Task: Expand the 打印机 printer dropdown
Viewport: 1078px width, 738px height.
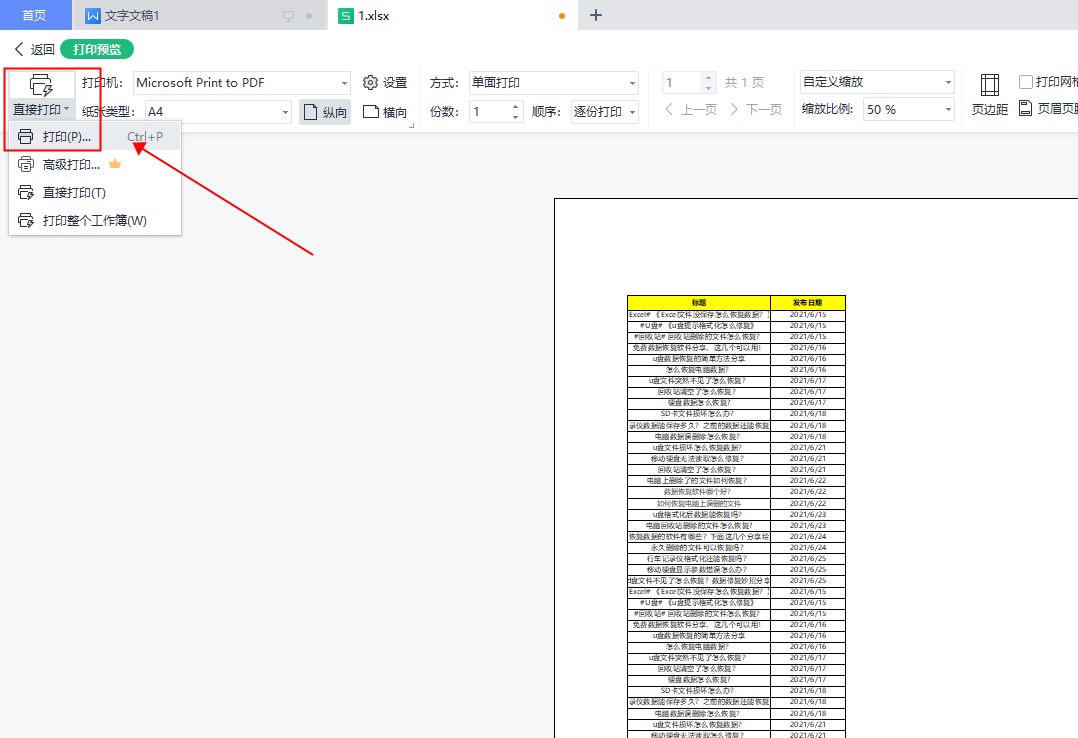Action: point(344,83)
